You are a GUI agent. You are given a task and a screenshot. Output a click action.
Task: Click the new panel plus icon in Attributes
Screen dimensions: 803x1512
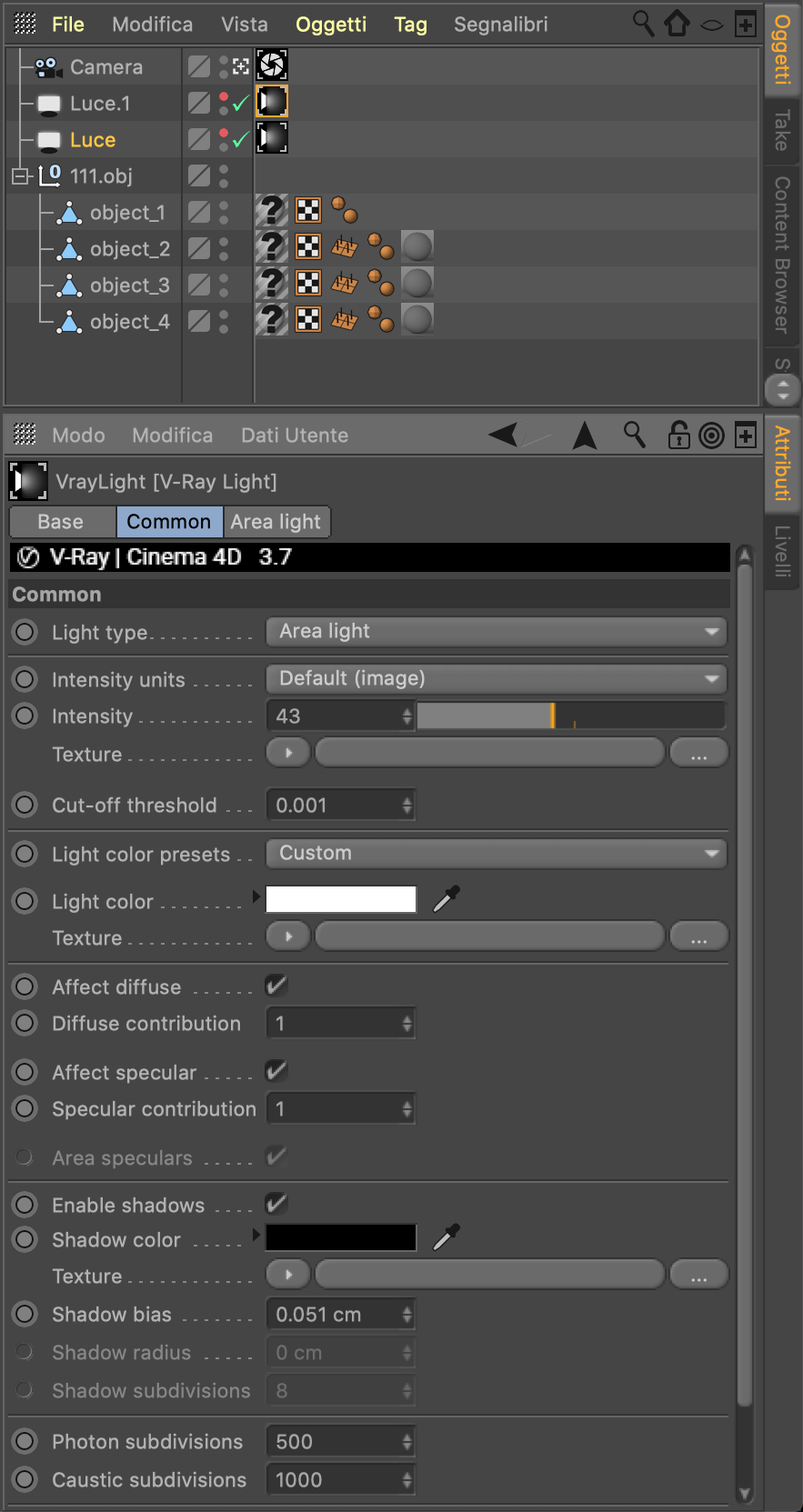(x=746, y=436)
